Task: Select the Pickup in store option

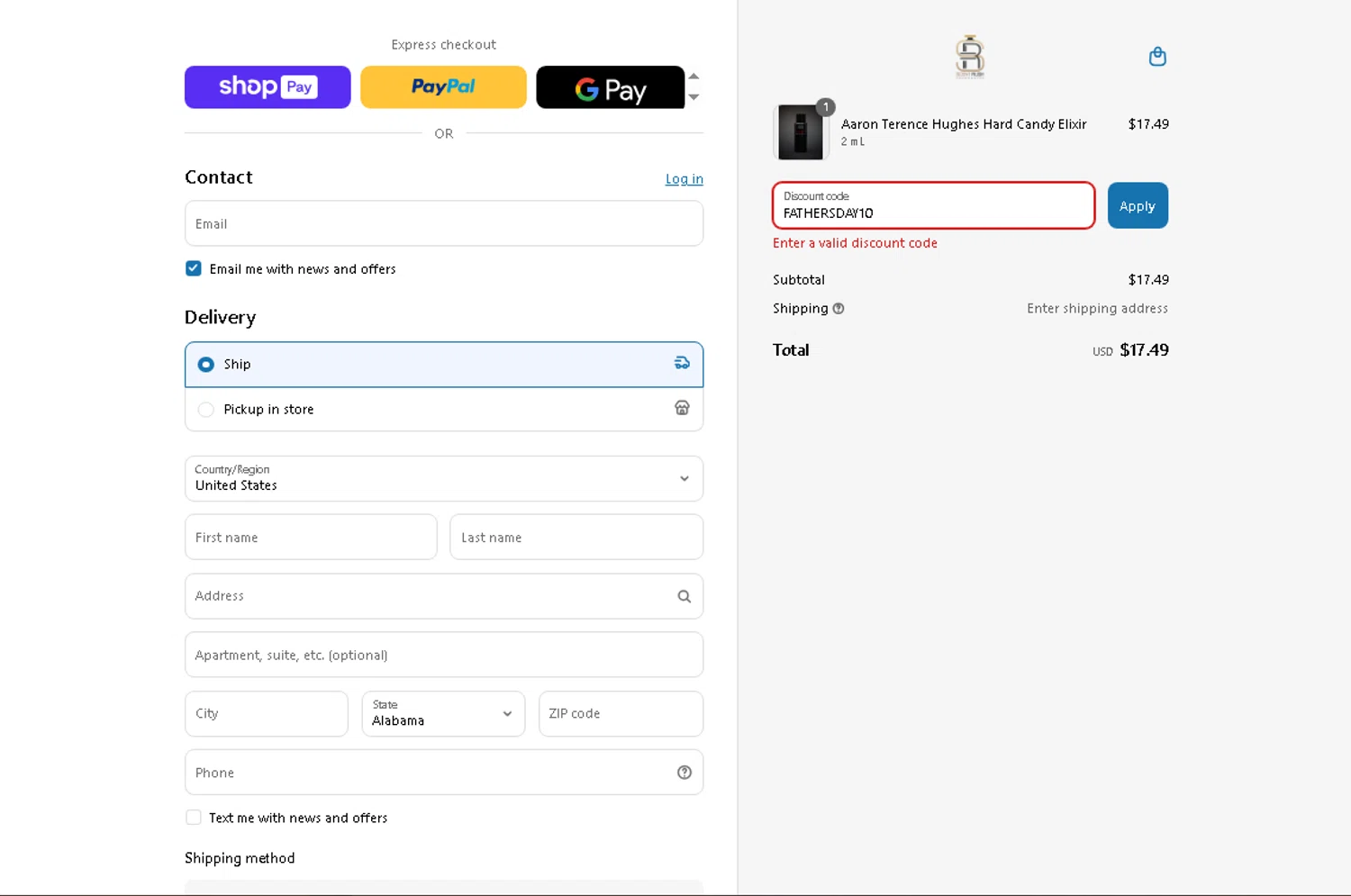Action: (x=443, y=409)
